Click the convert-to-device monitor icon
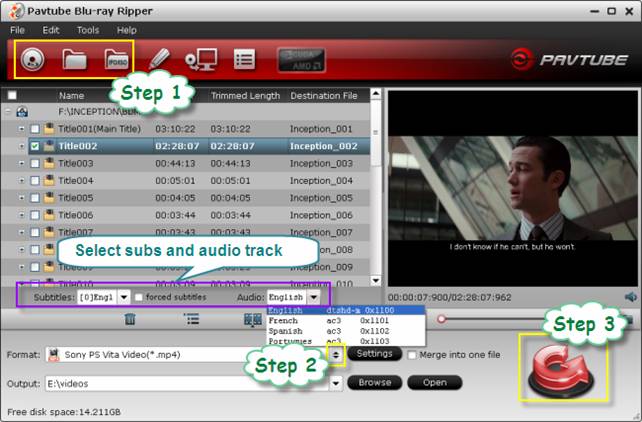Image resolution: width=642 pixels, height=422 pixels. (201, 60)
